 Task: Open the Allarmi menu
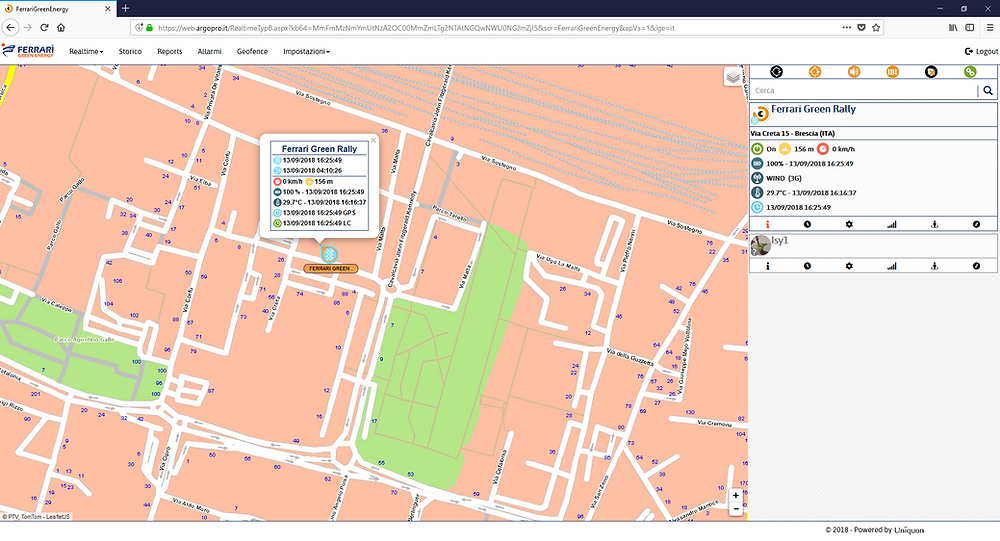click(209, 52)
